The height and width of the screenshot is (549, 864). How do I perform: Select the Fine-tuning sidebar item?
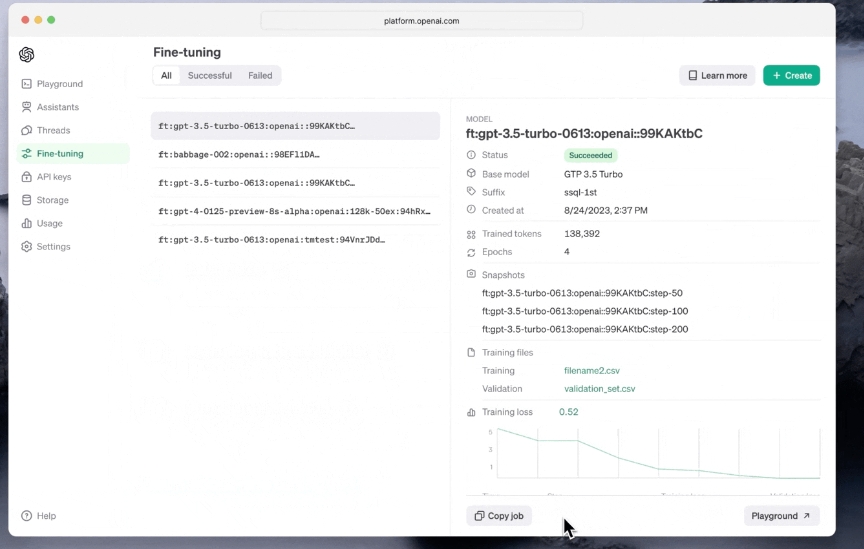pyautogui.click(x=60, y=154)
